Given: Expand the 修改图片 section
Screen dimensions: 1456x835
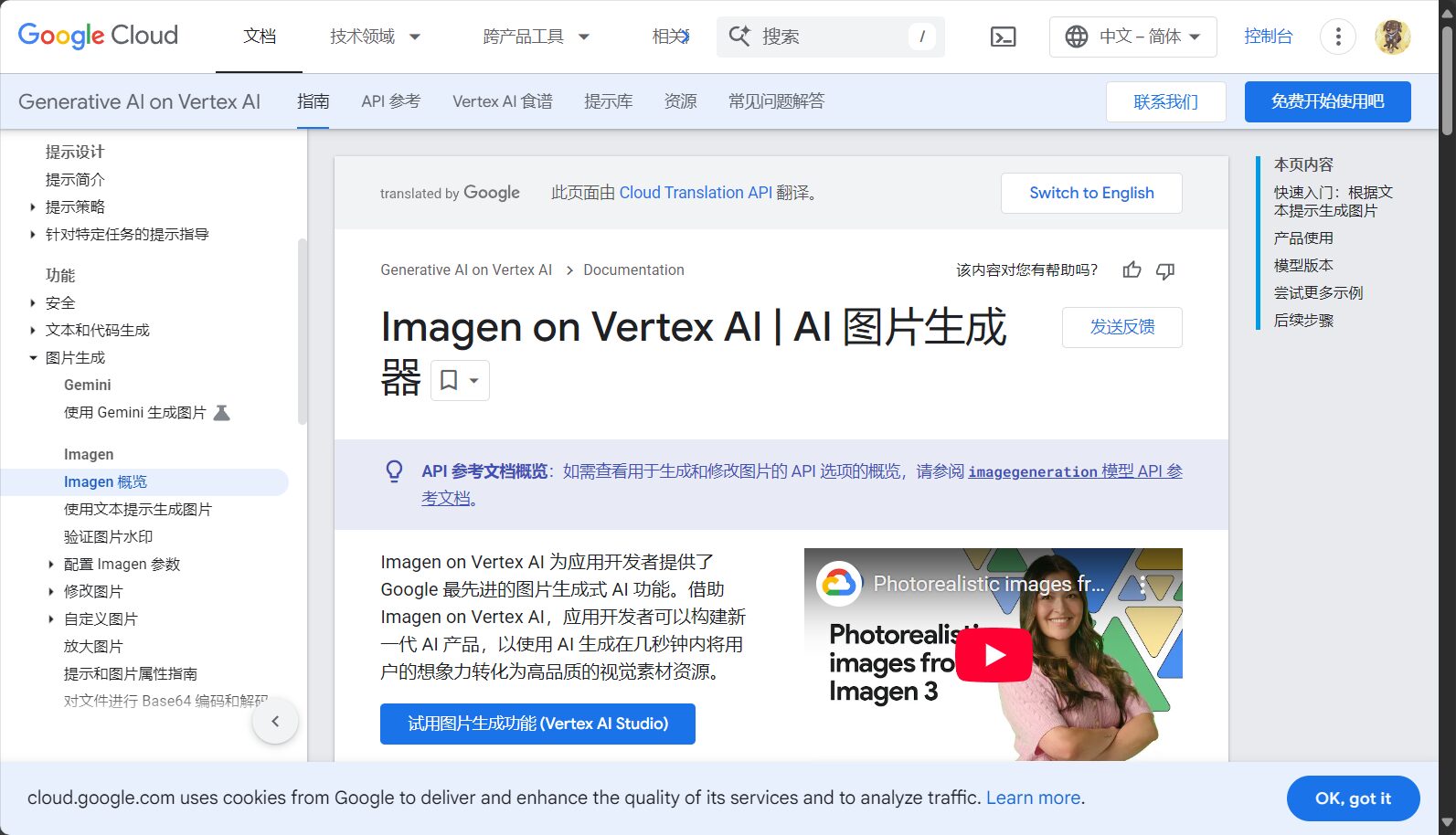Looking at the screenshot, I should 51,592.
